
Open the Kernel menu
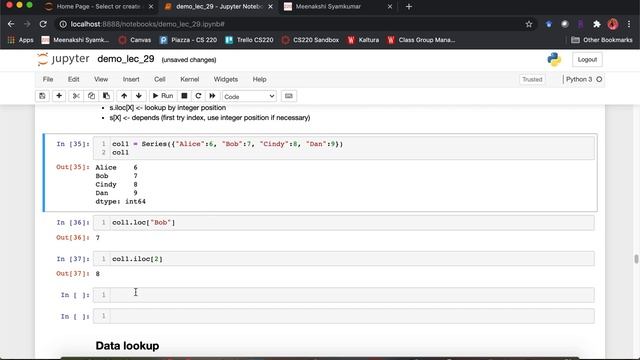pyautogui.click(x=189, y=79)
